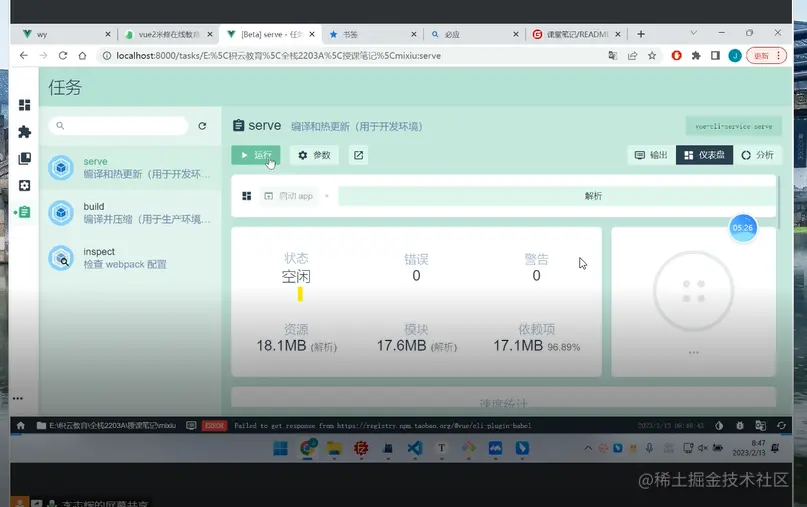Screen dimensions: 807x507
Task: Click the reset plugin API refresh icon in the status bar
Action: click(781, 425)
